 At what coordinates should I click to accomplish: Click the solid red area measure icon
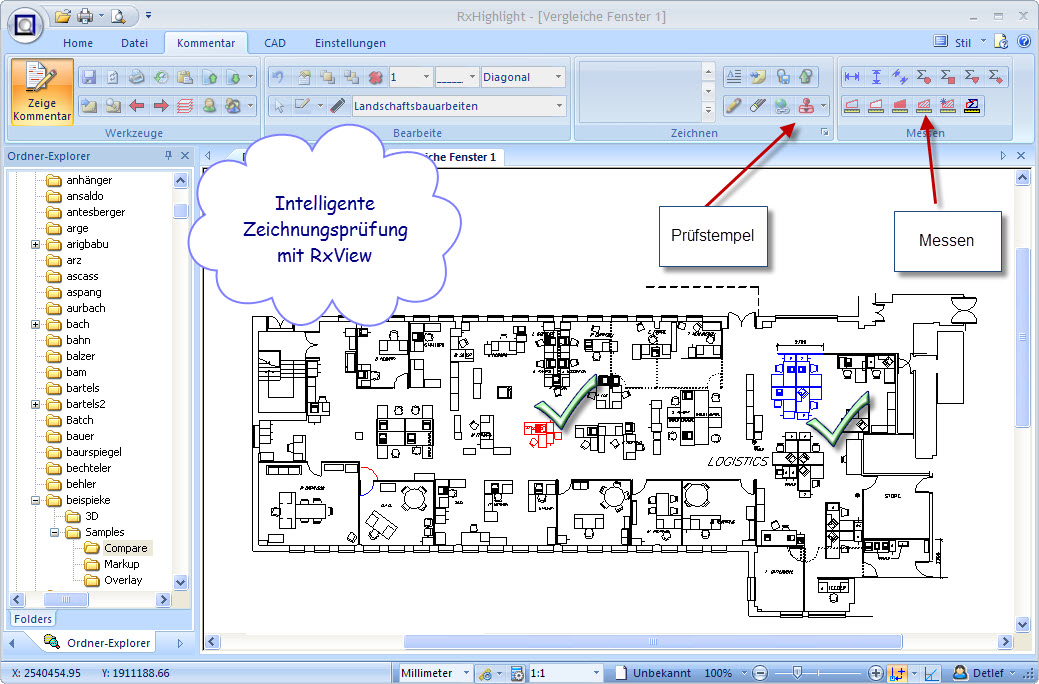click(900, 105)
